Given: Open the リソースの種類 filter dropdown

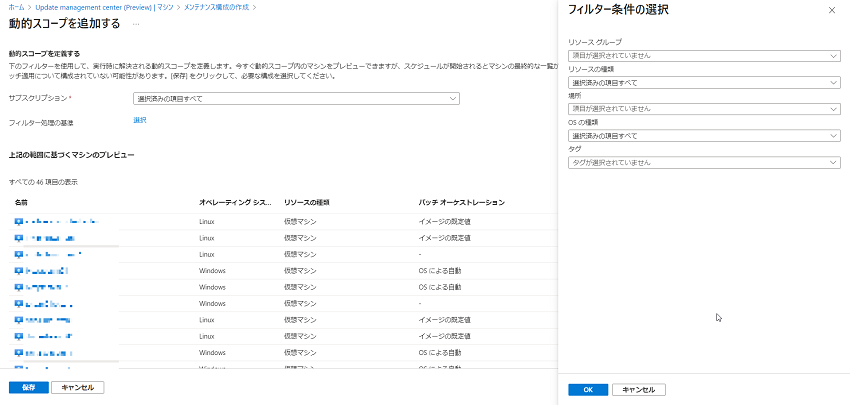Looking at the screenshot, I should pos(703,82).
